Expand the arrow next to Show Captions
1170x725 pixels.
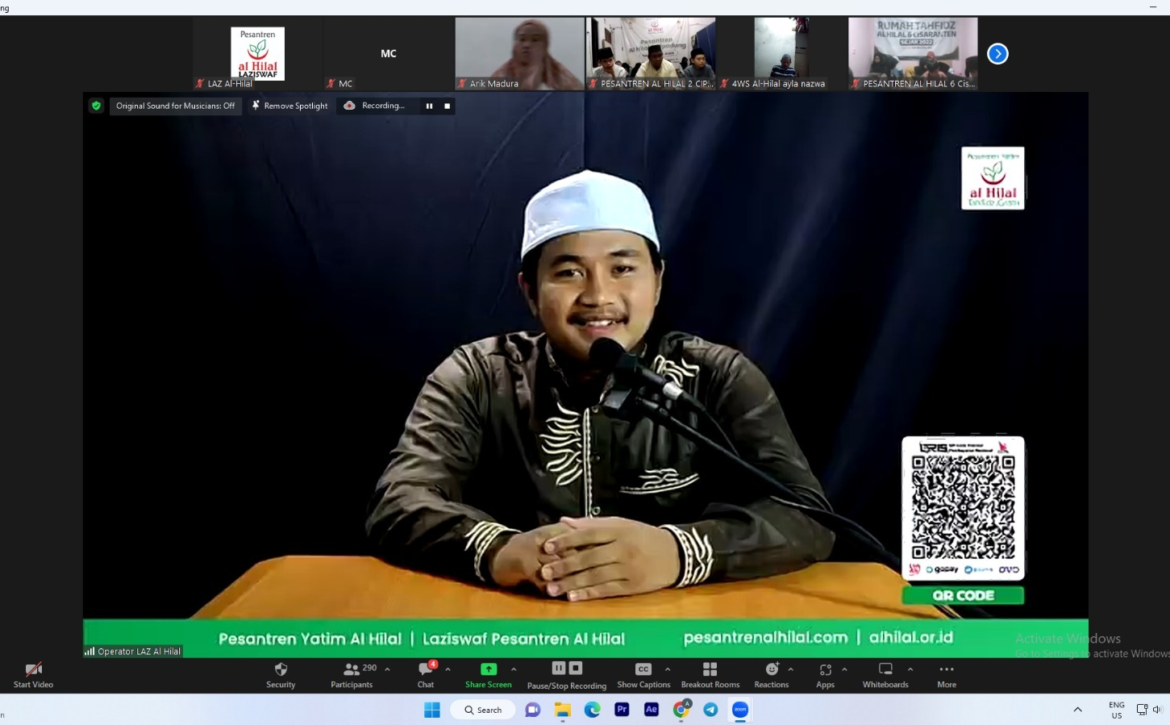click(x=667, y=669)
